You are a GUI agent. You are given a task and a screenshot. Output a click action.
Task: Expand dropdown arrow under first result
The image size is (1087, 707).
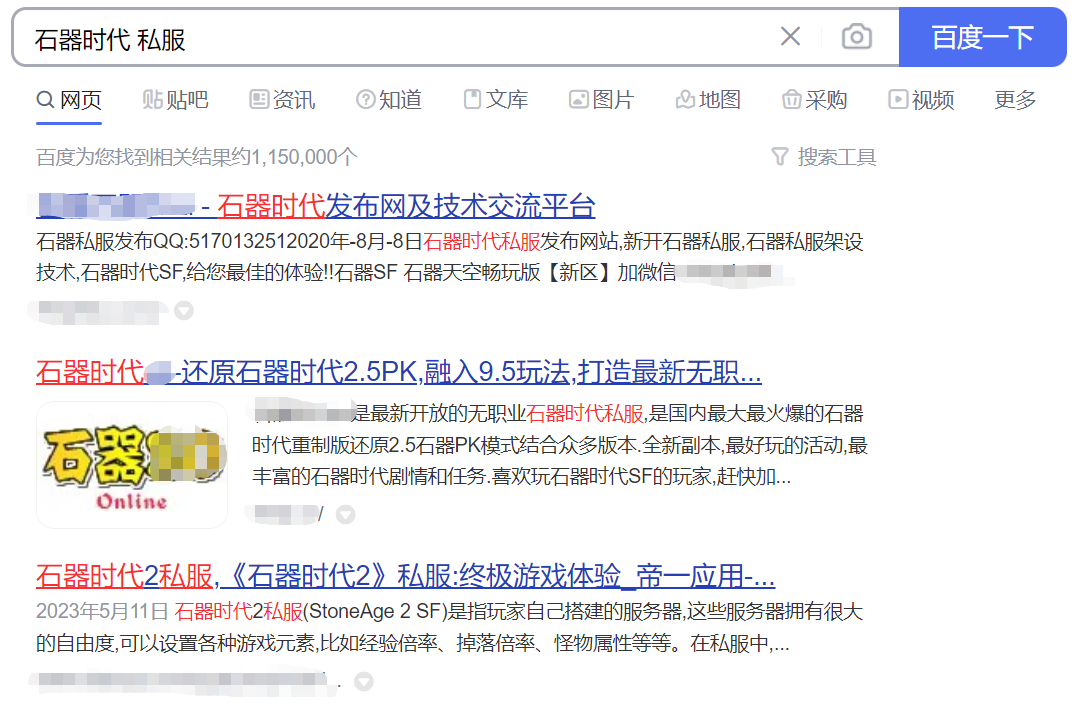pos(184,311)
